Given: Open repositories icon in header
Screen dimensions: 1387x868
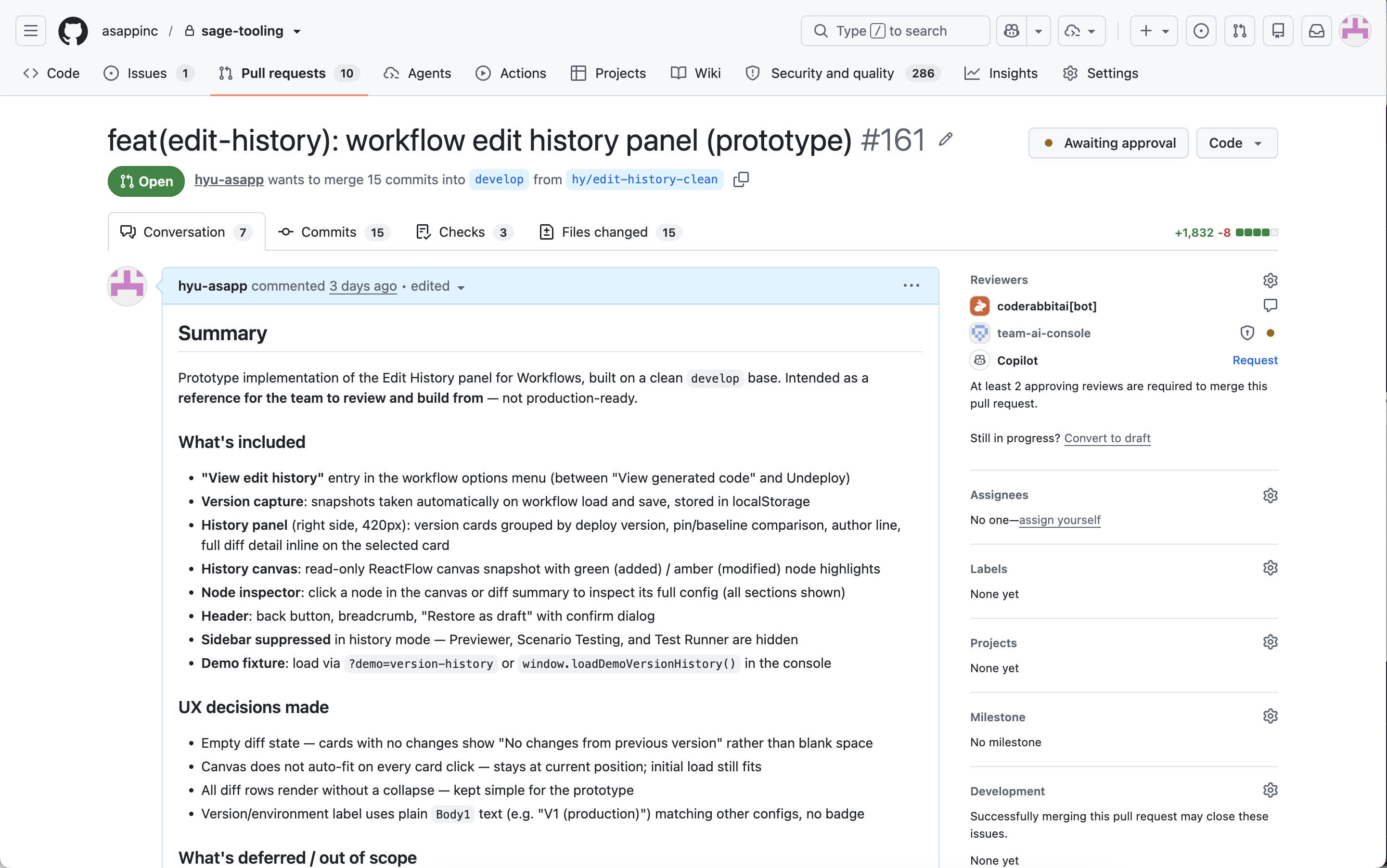Looking at the screenshot, I should click(1278, 31).
